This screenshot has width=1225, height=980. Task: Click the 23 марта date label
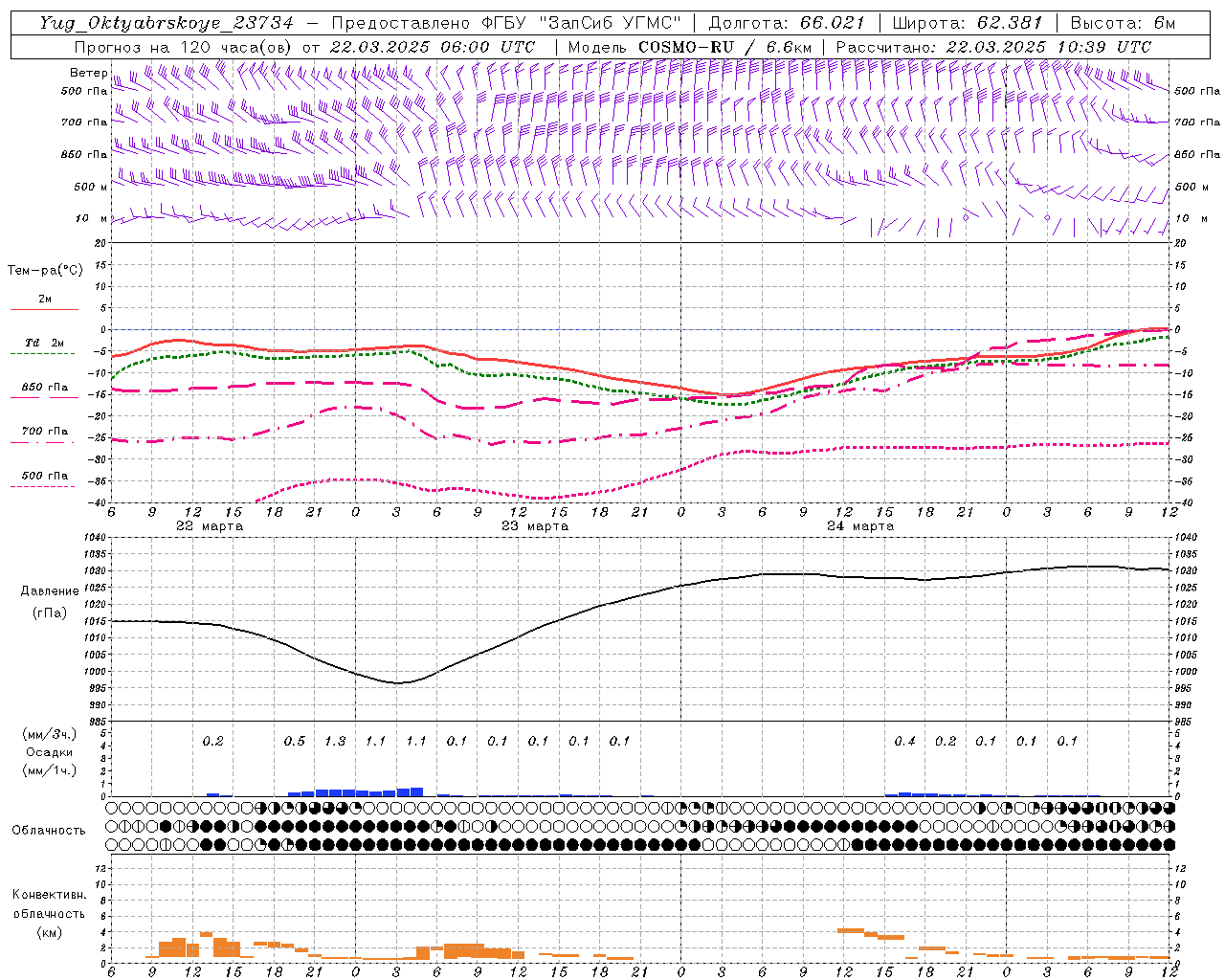pos(535,526)
